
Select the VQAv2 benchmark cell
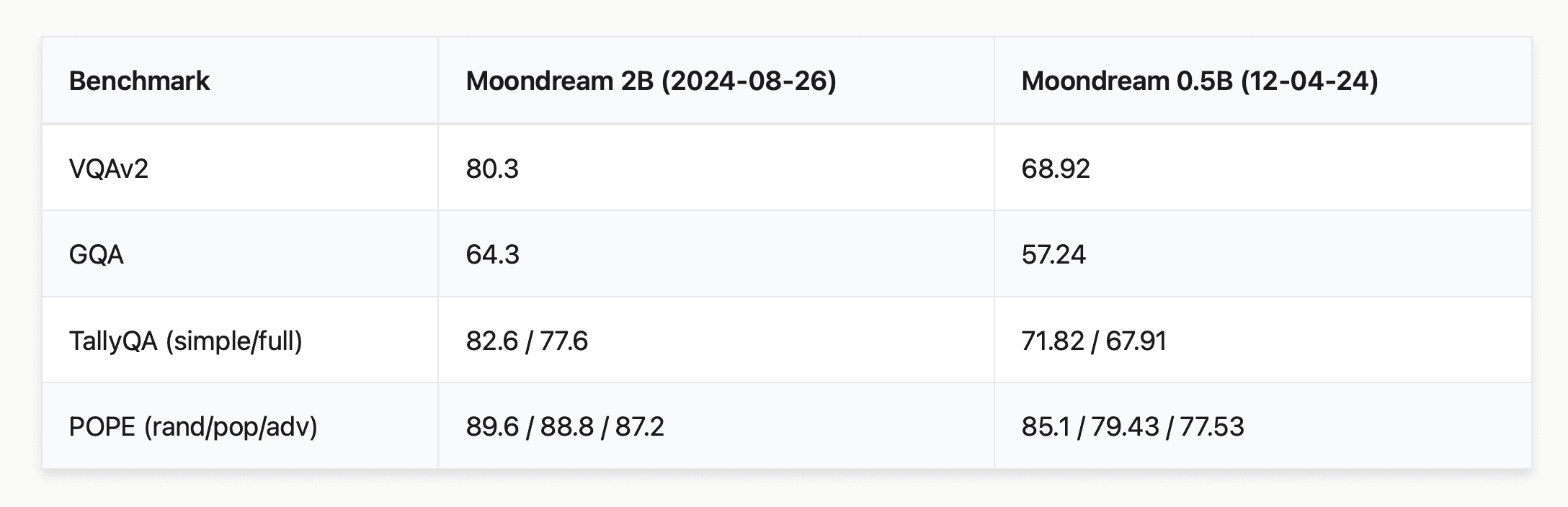click(109, 169)
